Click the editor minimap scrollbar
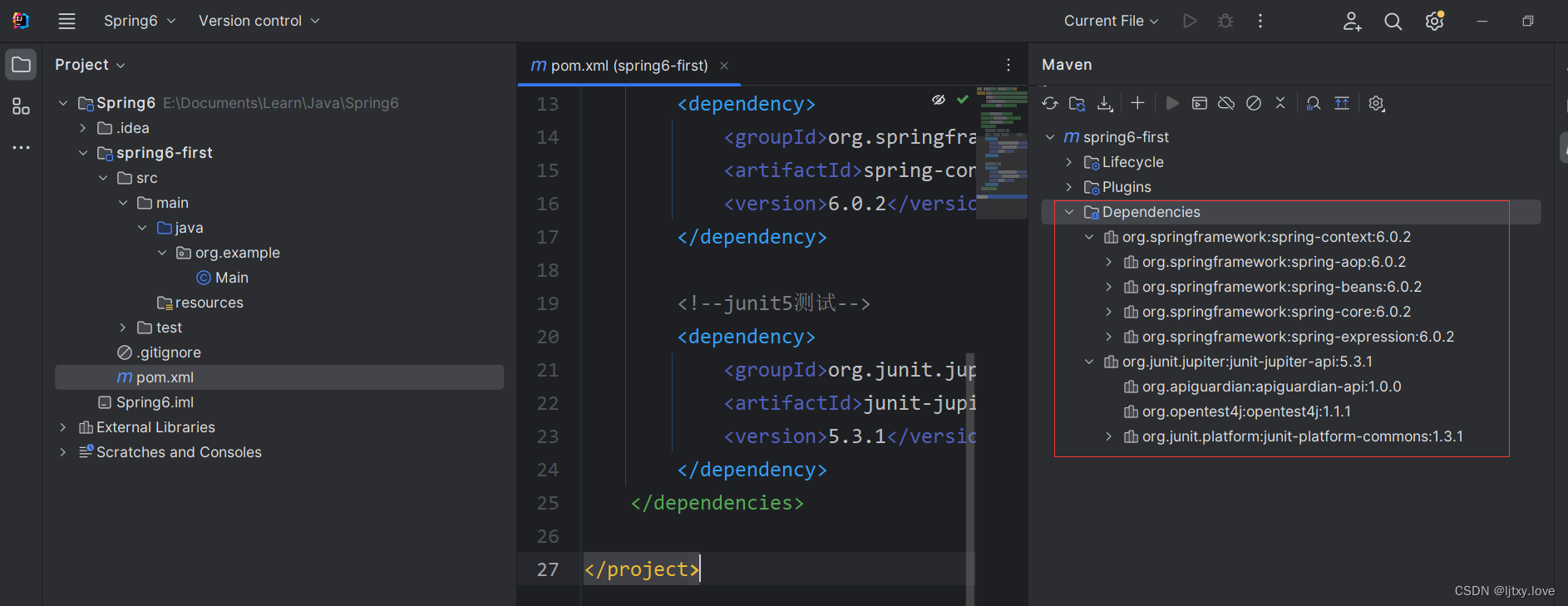This screenshot has width=1568, height=606. 1002,152
